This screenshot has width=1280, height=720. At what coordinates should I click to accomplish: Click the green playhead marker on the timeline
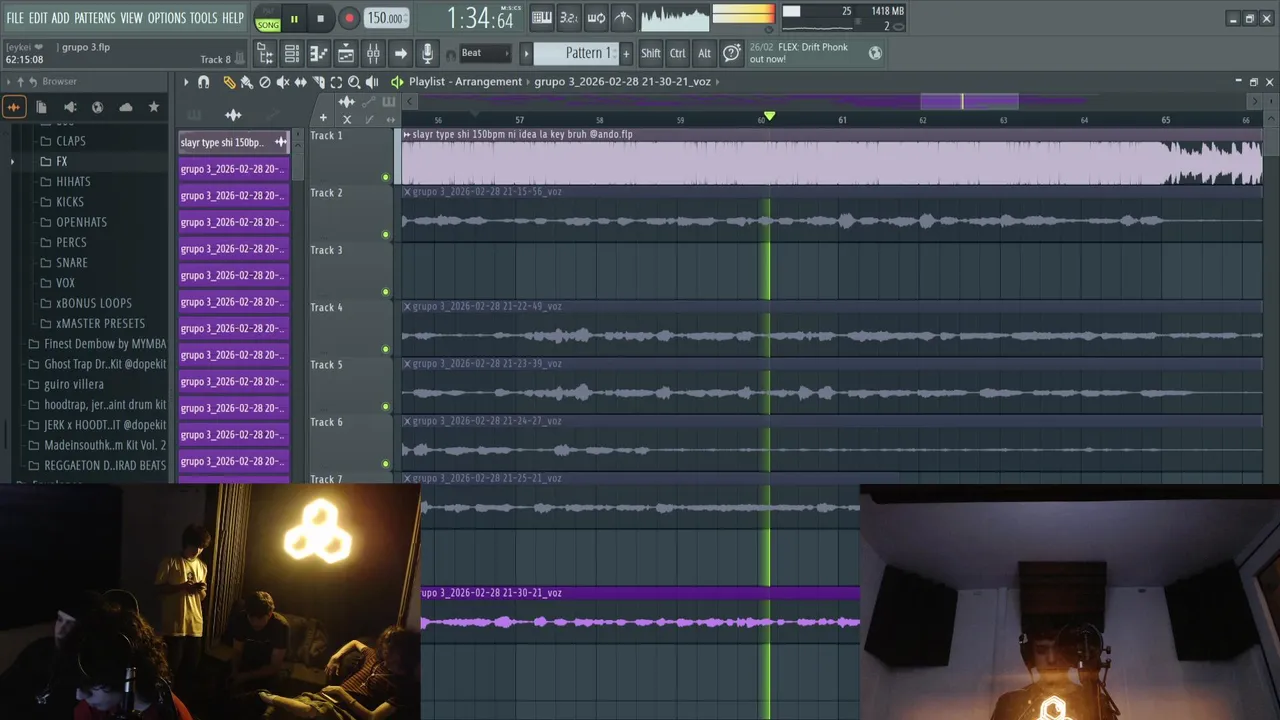(x=769, y=117)
